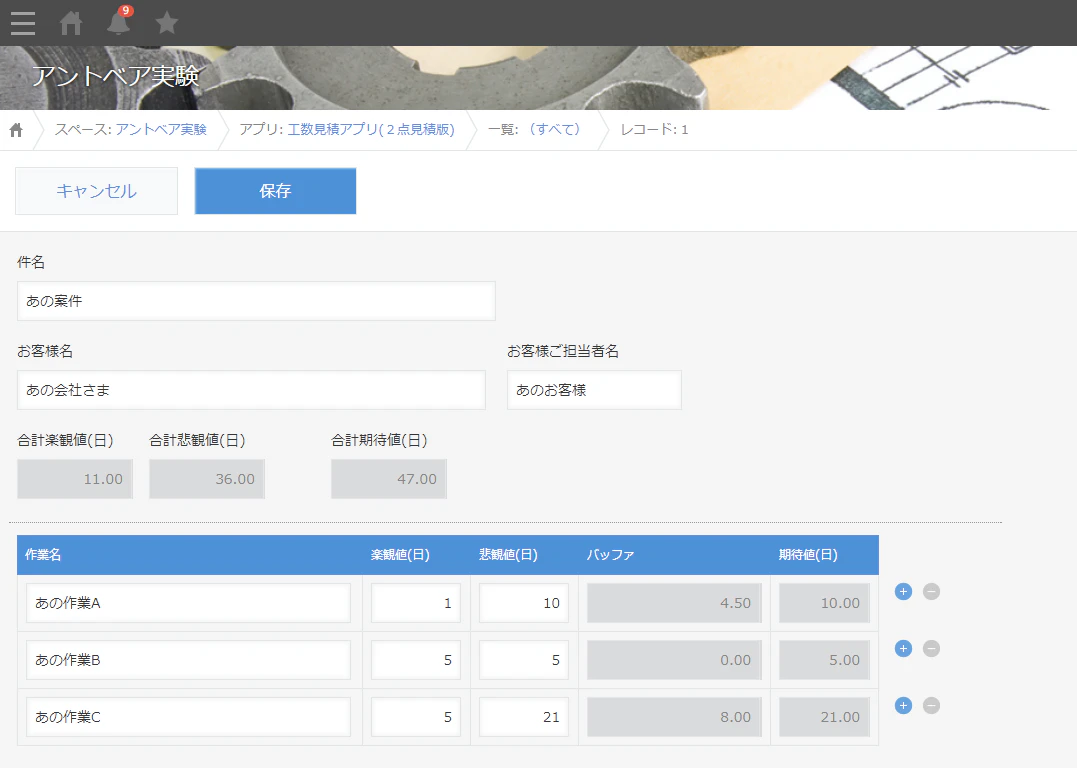Focus the お客様ご担当者名 field
The width and height of the screenshot is (1077, 768).
(594, 390)
